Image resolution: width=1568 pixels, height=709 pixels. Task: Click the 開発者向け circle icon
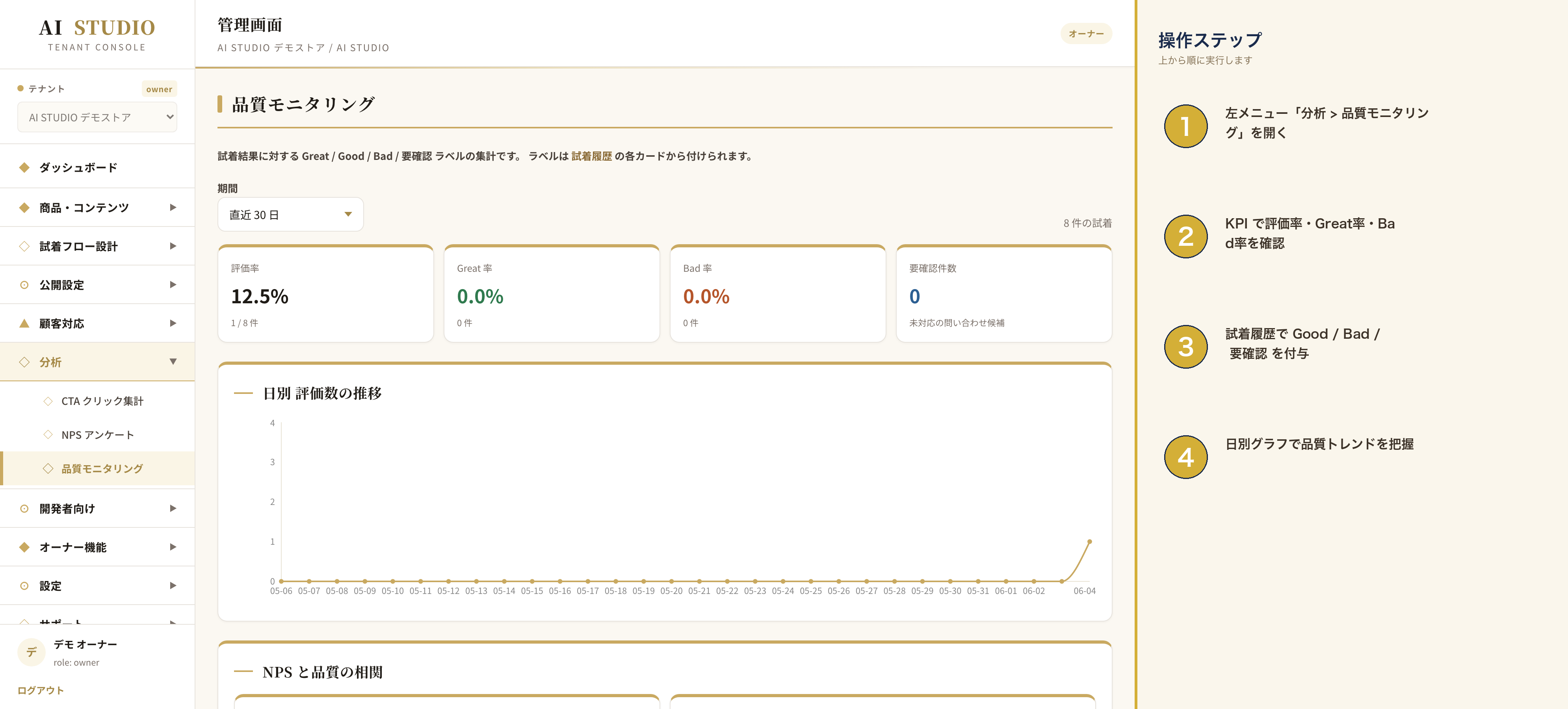click(24, 508)
